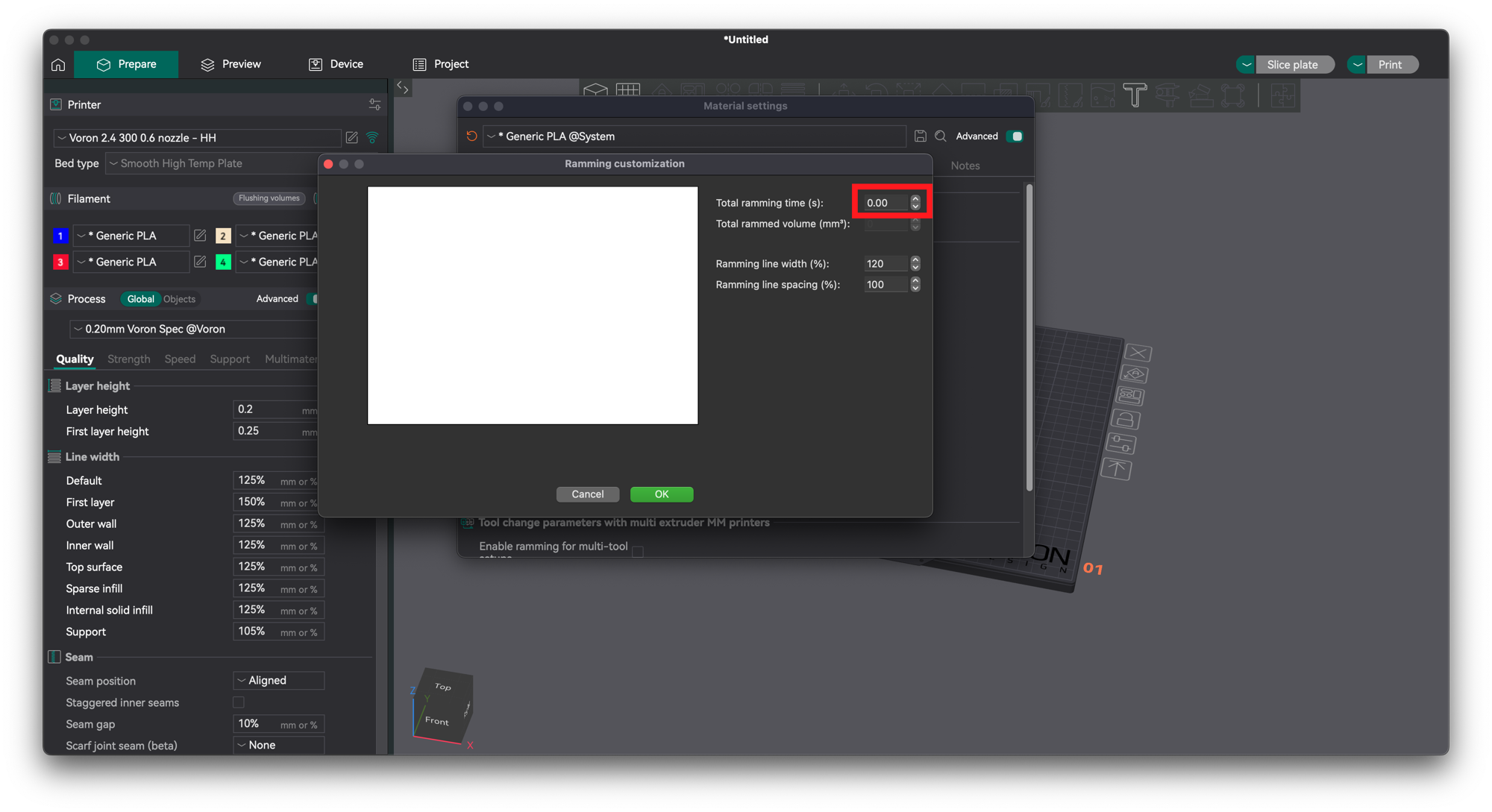This screenshot has width=1492, height=812.
Task: Open the Bed type dropdown
Action: [x=213, y=163]
